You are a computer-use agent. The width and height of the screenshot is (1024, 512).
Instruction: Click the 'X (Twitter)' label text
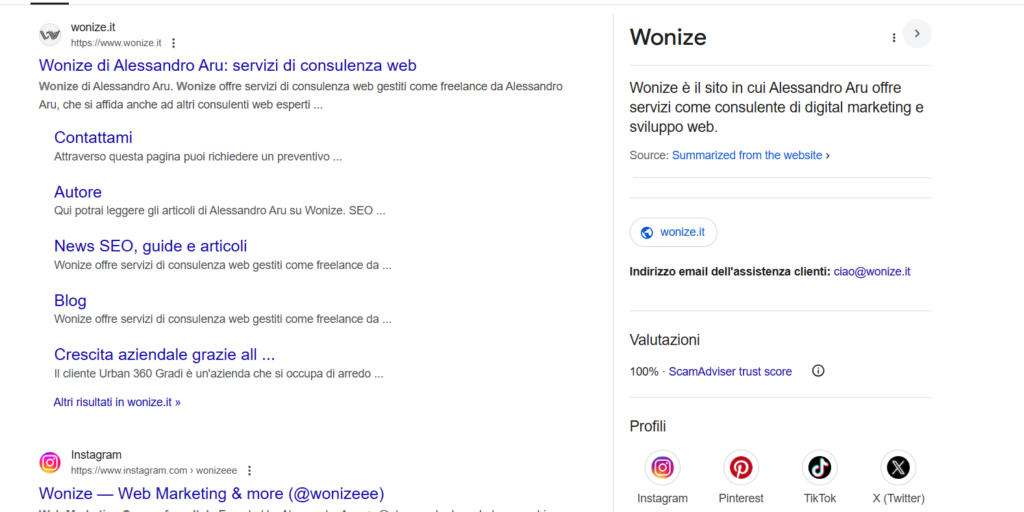(x=899, y=498)
